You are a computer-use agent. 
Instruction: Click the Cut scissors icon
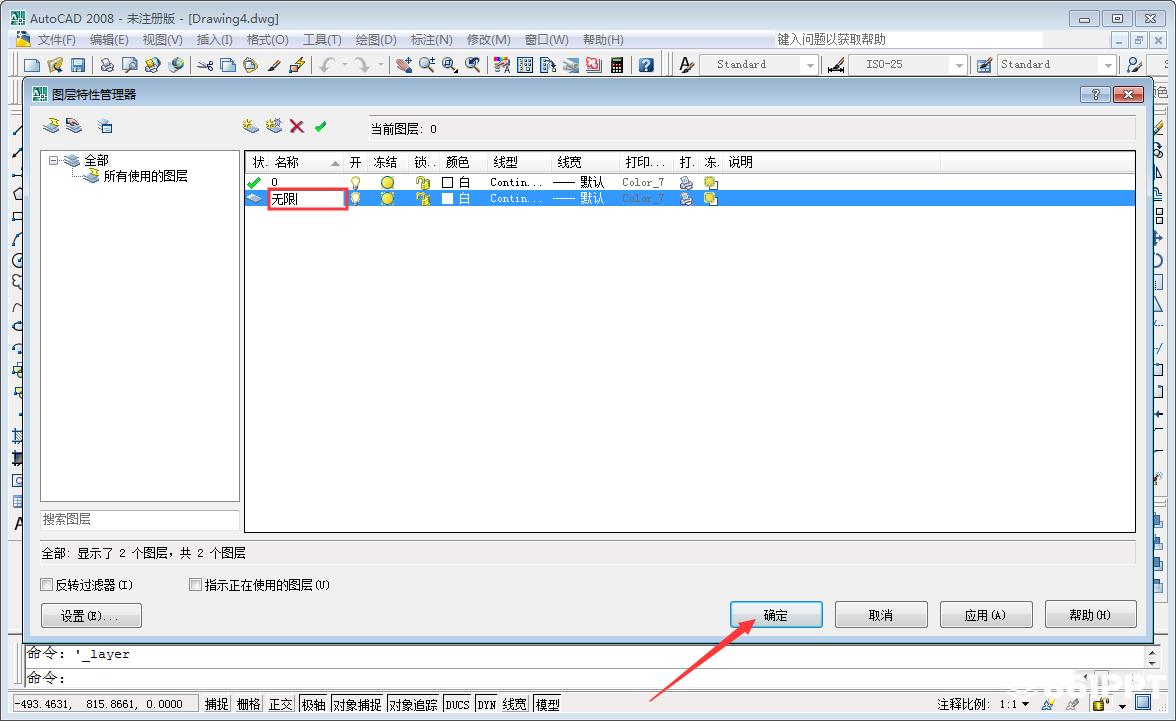click(x=205, y=65)
